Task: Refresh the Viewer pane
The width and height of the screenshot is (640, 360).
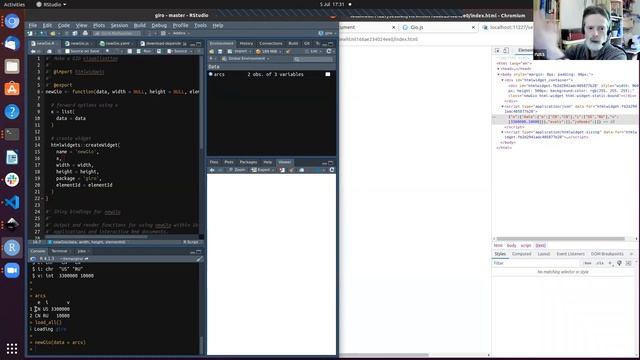Action: coord(331,170)
